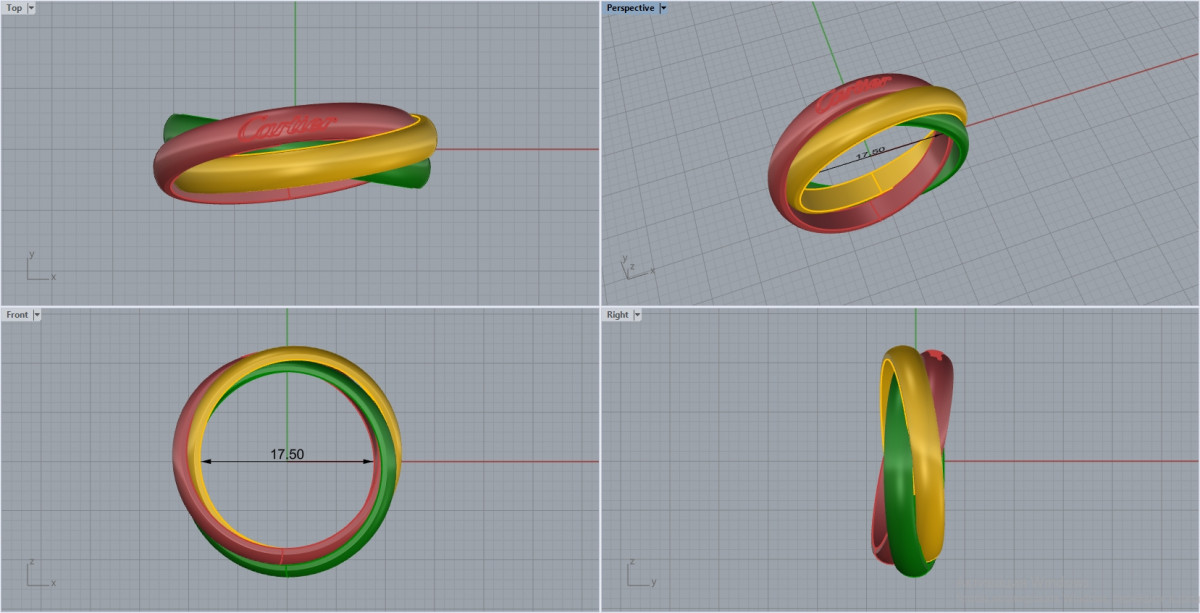Click the axis icon in Front viewport

click(x=40, y=574)
